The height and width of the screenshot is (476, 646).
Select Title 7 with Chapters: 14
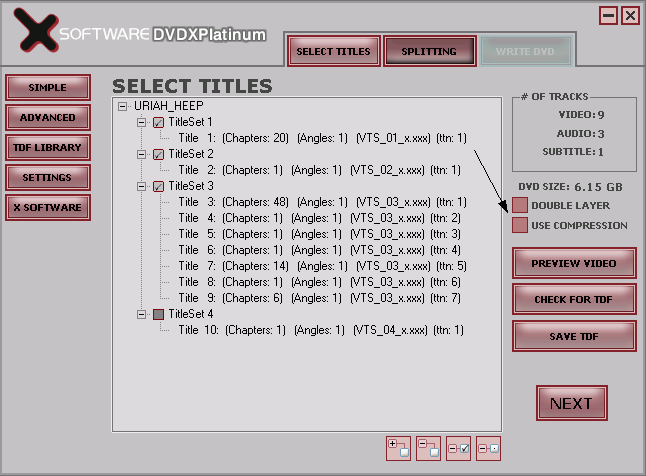coord(323,266)
